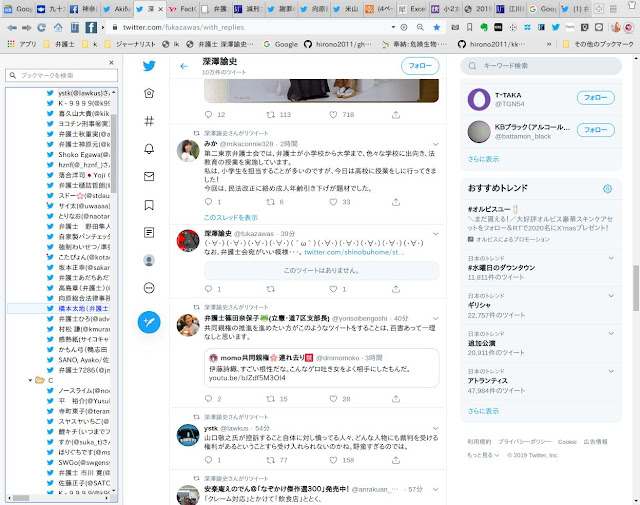Click the blue compose Tweet button
Image resolution: width=640 pixels, height=505 pixels.
pyautogui.click(x=149, y=322)
